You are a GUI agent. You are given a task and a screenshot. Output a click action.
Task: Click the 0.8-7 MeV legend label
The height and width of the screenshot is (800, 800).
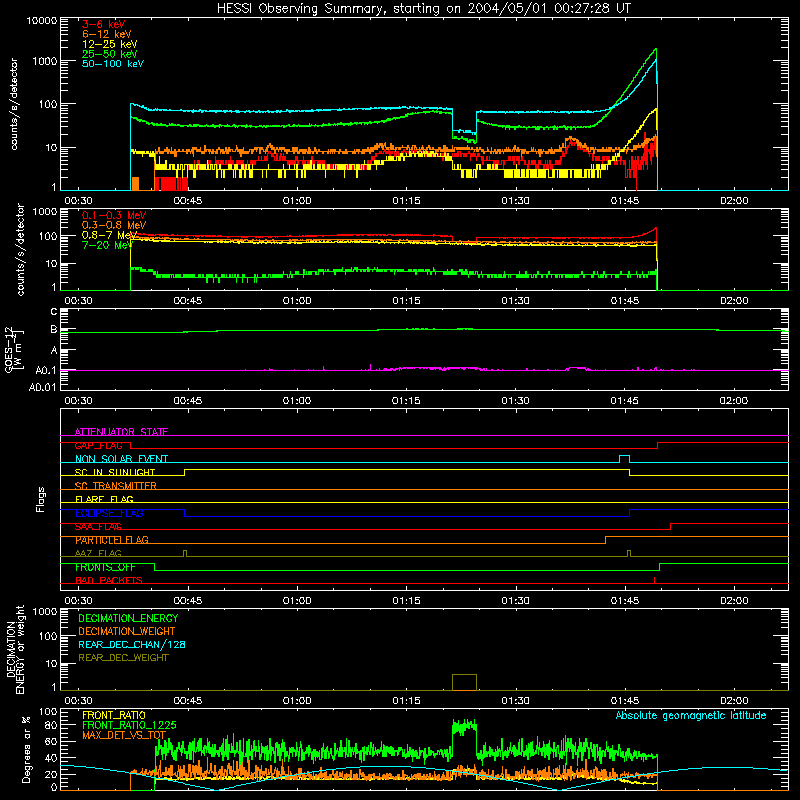[x=110, y=235]
